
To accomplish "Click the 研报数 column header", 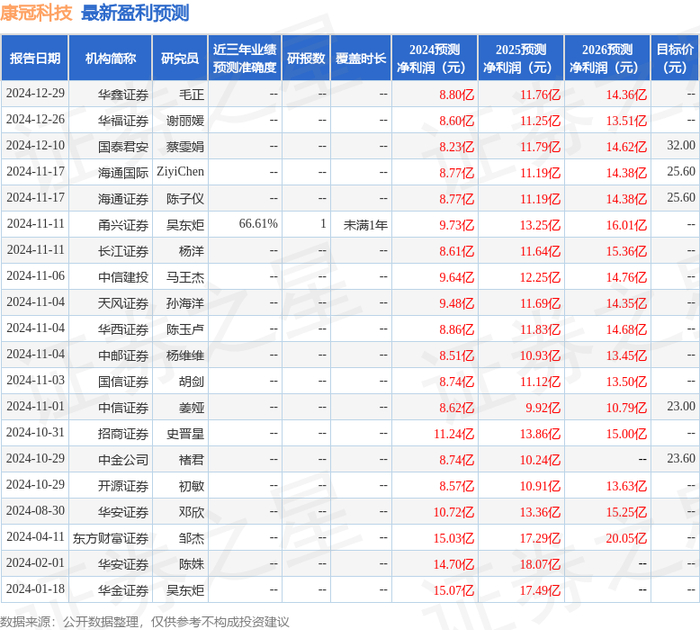I will pos(306,58).
